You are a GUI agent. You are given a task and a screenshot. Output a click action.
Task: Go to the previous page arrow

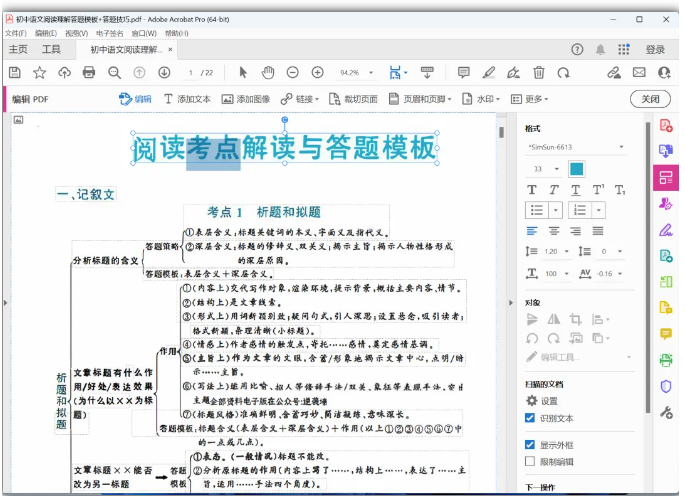tap(139, 73)
